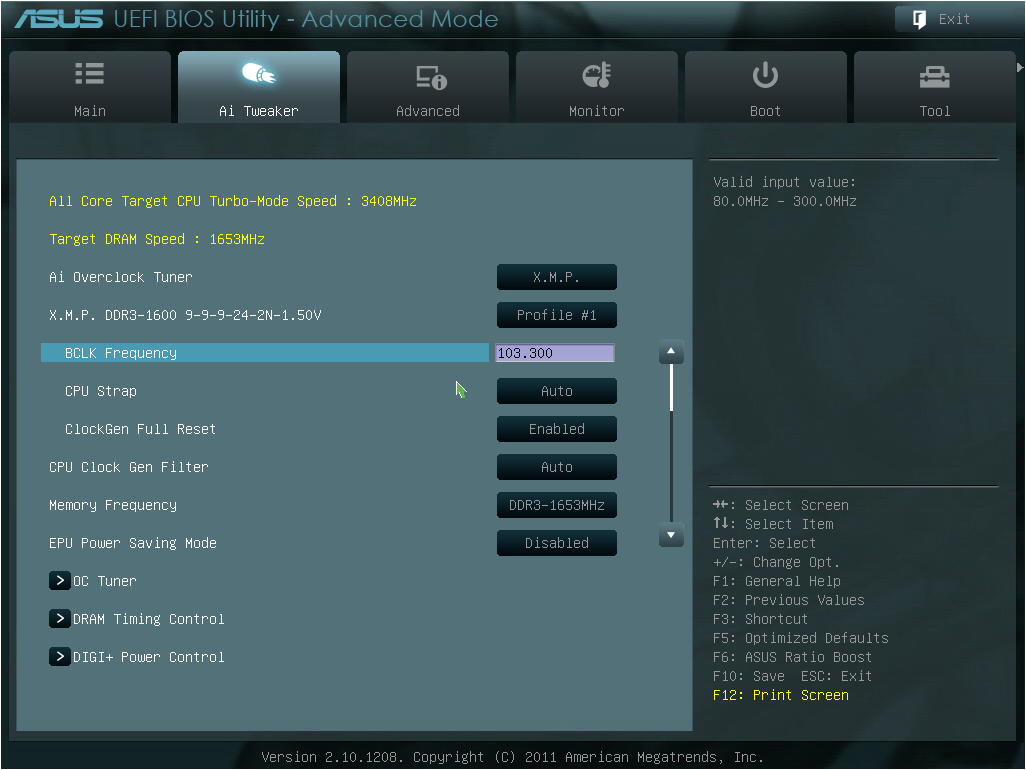Click the vertical scrollbar thumb
This screenshot has width=1026, height=770.
(x=671, y=388)
